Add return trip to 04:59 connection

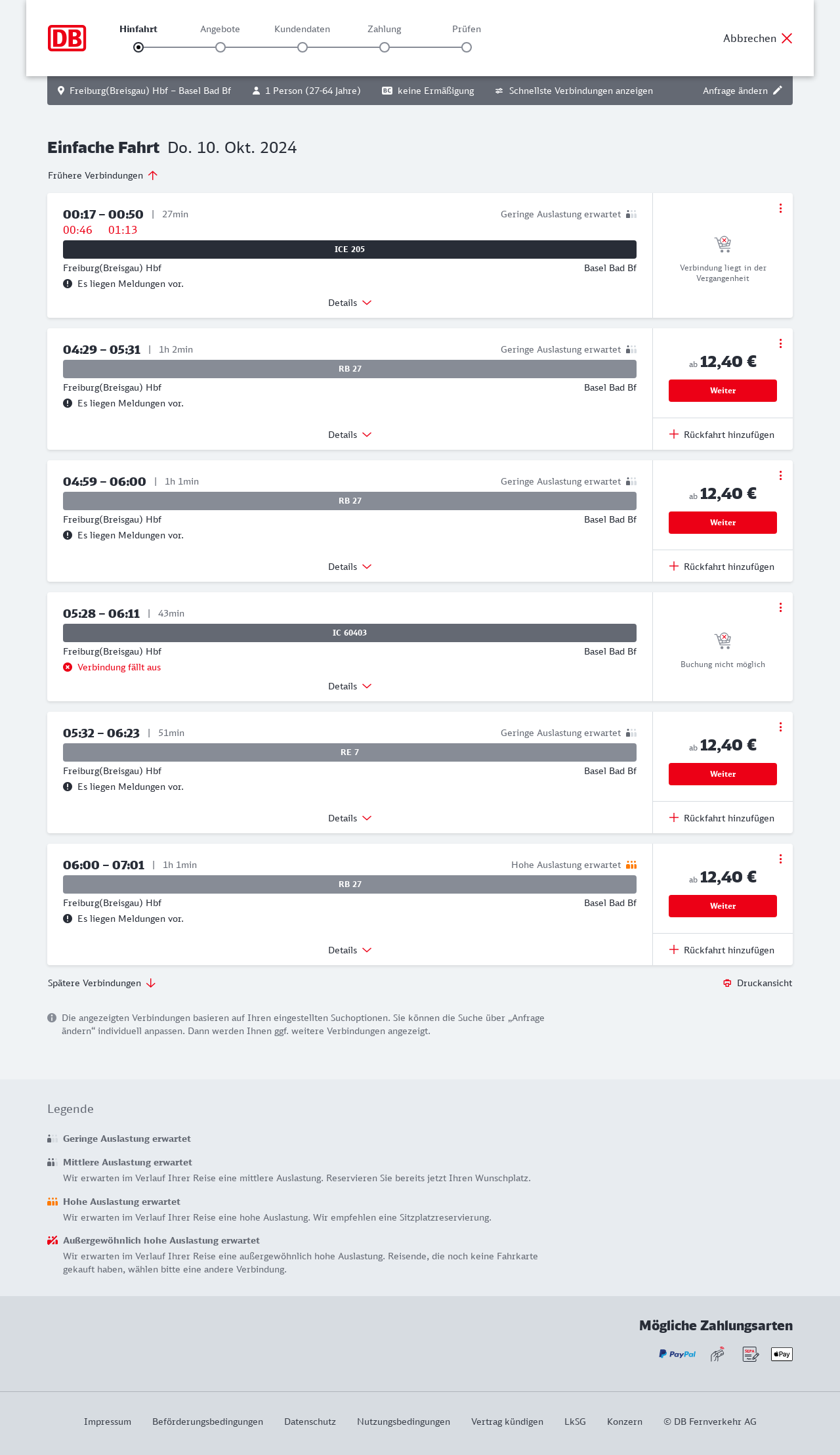(x=722, y=567)
